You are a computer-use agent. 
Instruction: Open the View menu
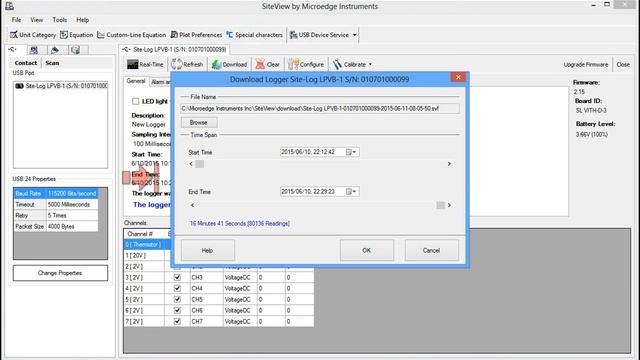36,20
